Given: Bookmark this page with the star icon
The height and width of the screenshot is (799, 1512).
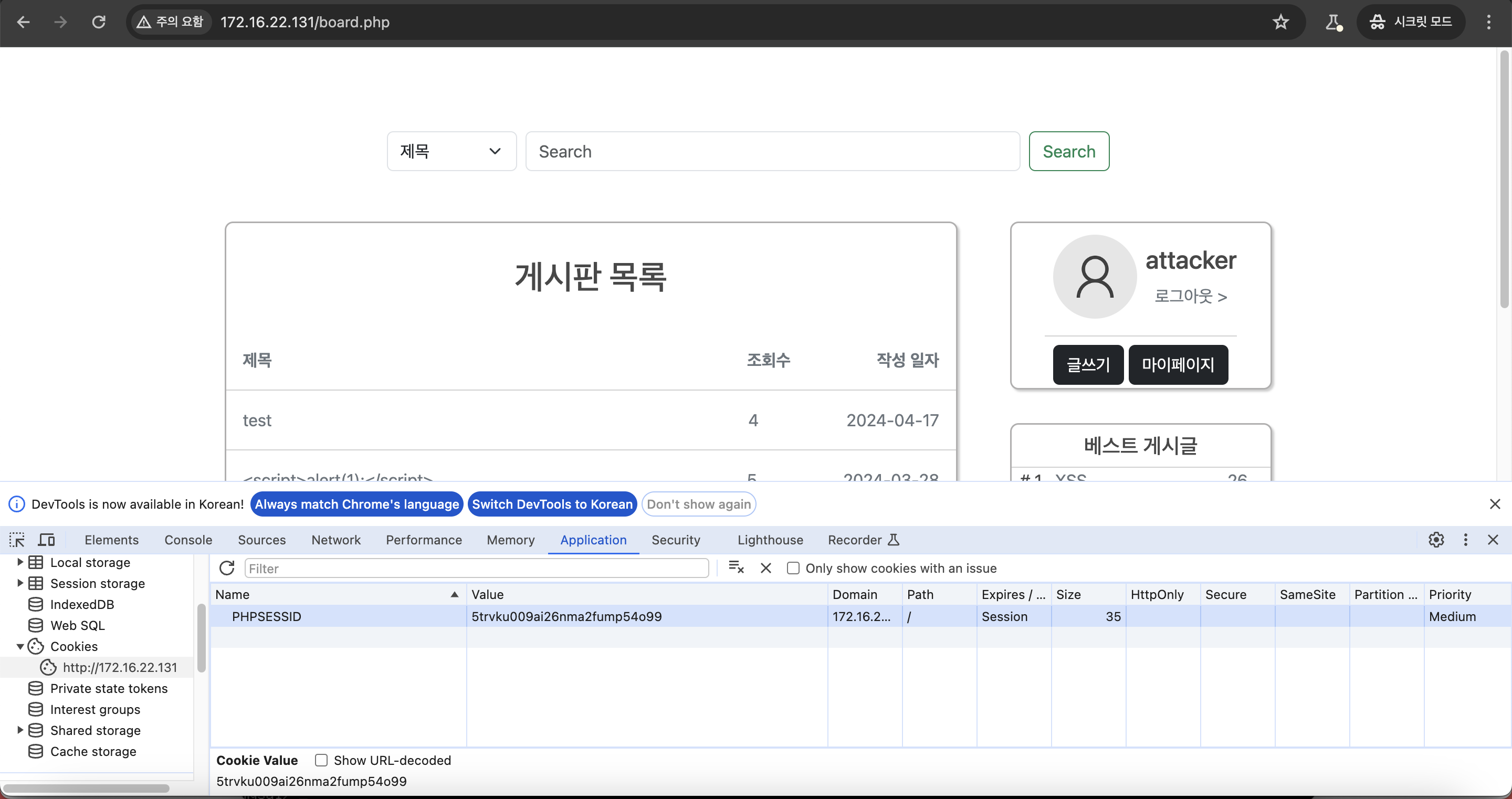Looking at the screenshot, I should (1281, 22).
